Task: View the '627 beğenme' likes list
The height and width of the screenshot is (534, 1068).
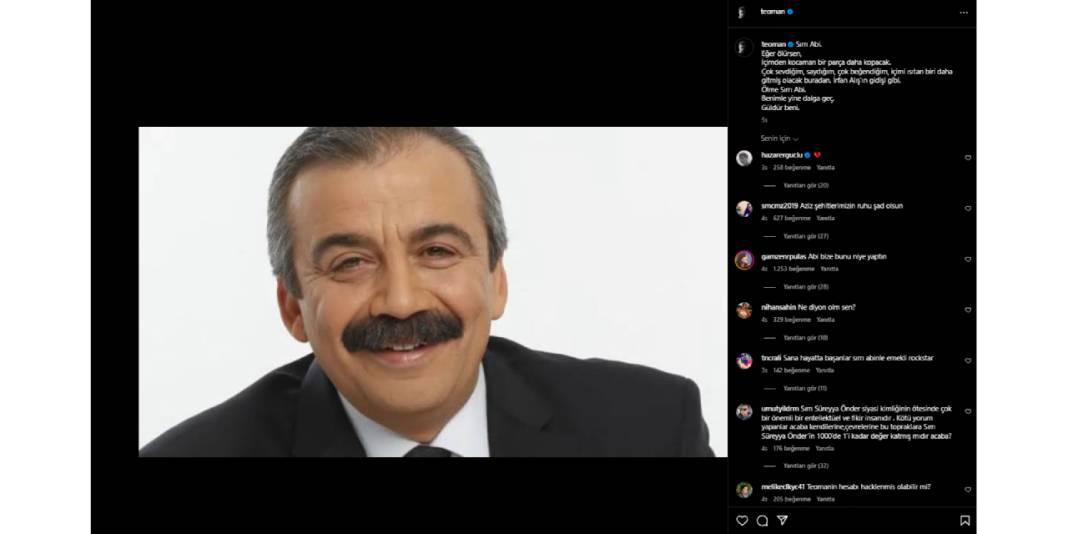Action: [x=791, y=218]
